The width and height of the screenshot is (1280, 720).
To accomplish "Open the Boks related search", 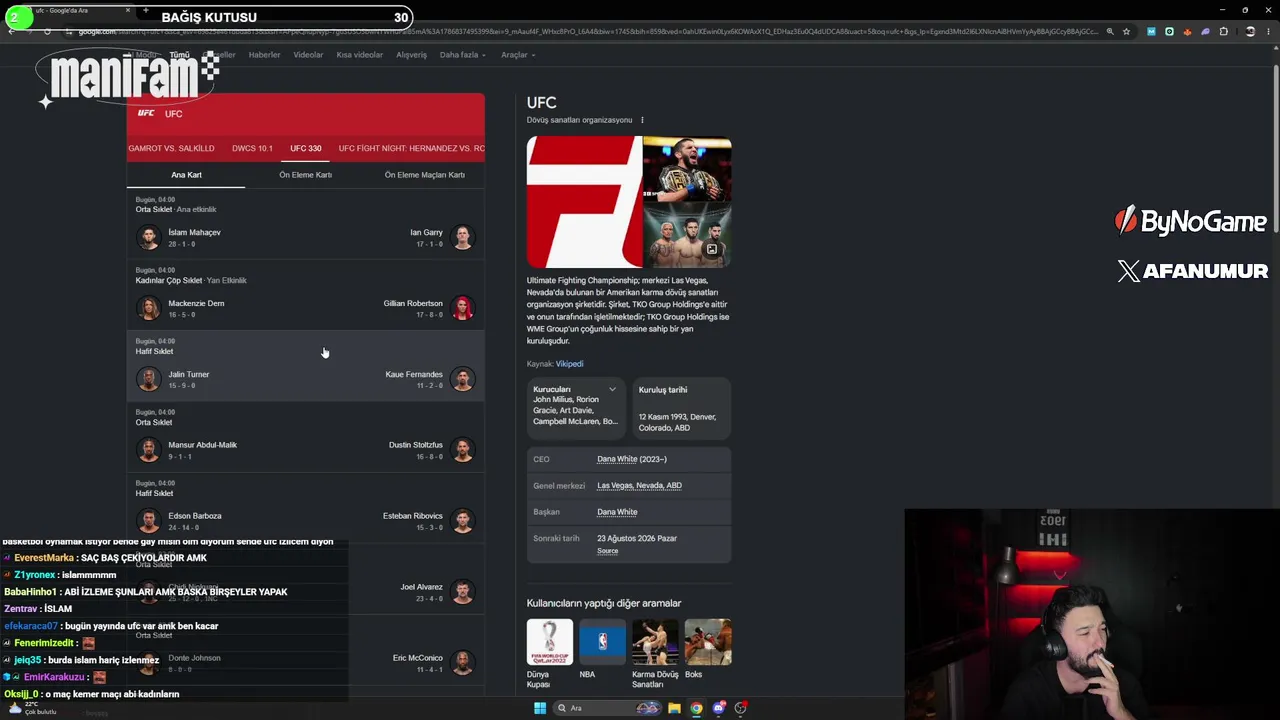I will (708, 650).
